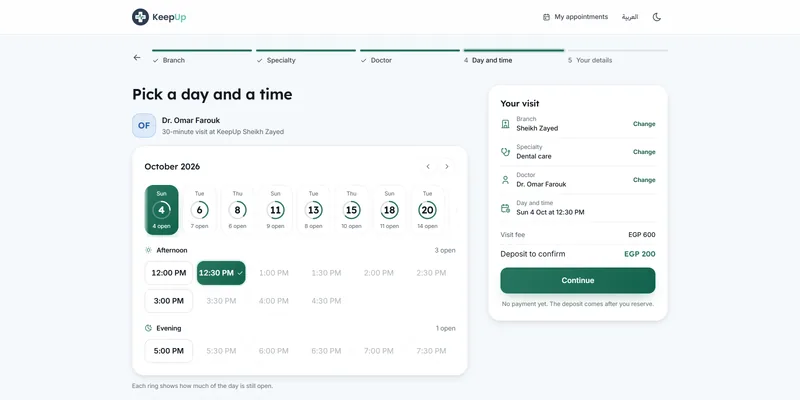This screenshot has width=800, height=400.
Task: Click the unavailable 7:00 PM slot
Action: pos(379,351)
